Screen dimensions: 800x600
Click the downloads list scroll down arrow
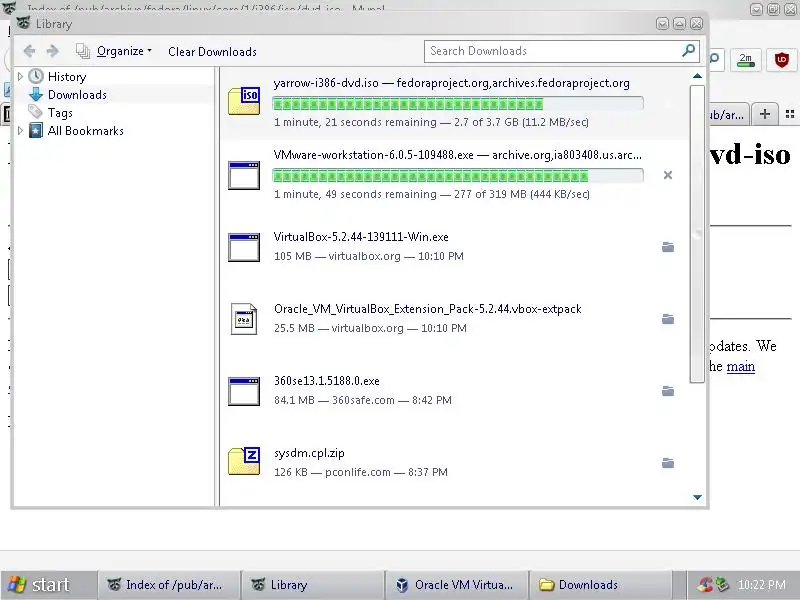[697, 497]
